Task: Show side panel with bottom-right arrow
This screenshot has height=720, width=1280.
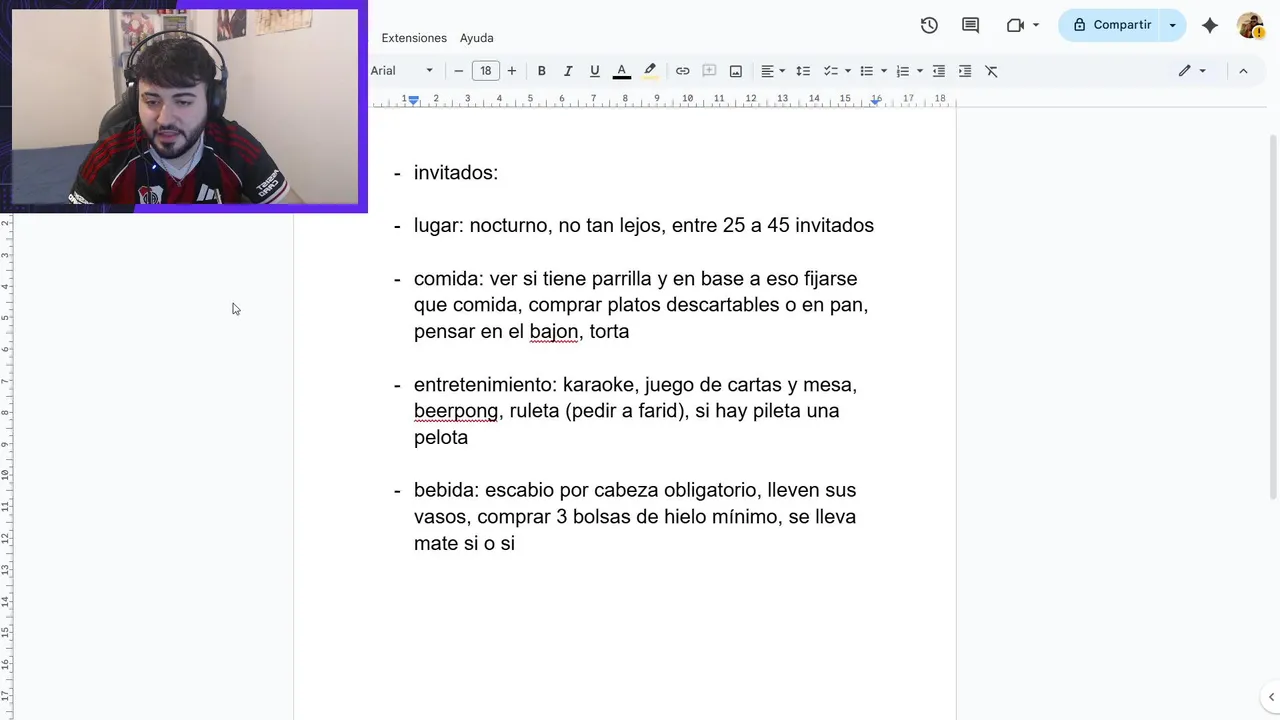Action: pos(1271,697)
